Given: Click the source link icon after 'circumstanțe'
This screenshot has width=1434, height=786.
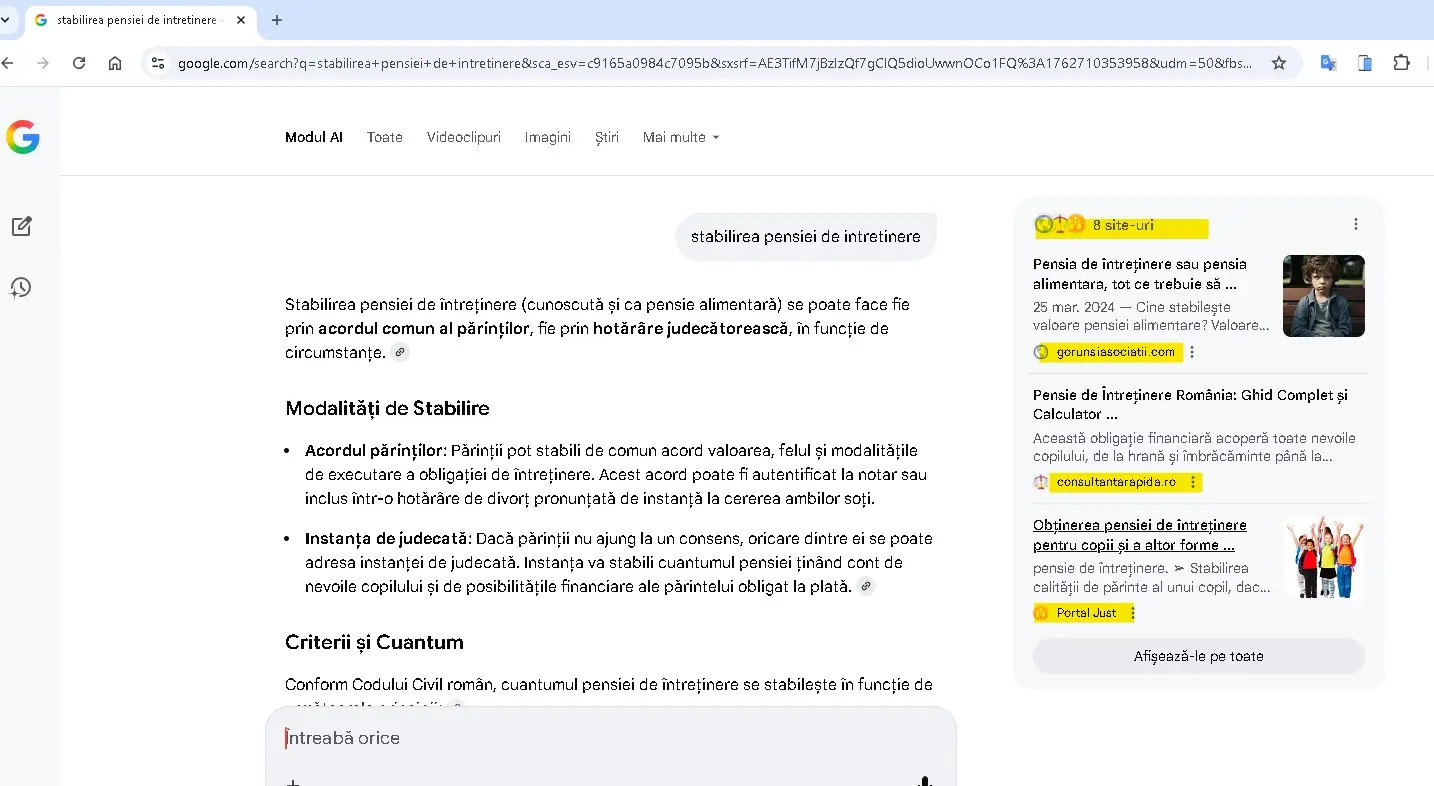Looking at the screenshot, I should click(400, 352).
